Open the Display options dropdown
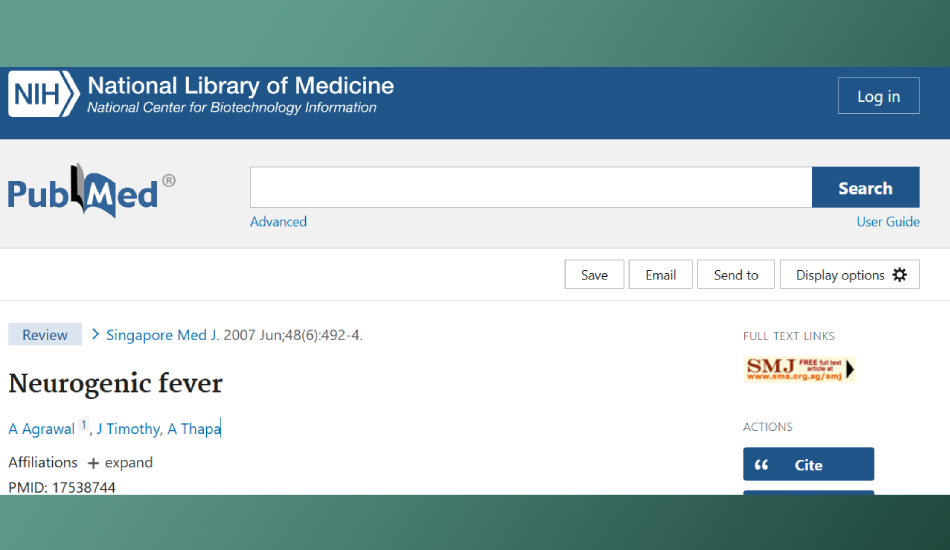 click(x=850, y=275)
